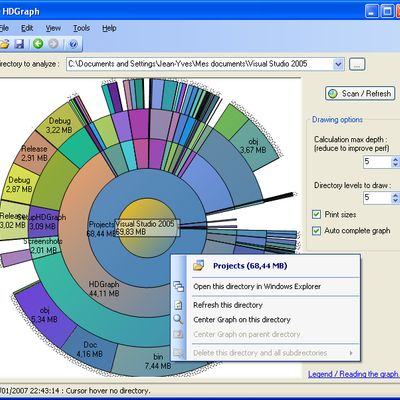Select the bin 7,44 MB segment
This screenshot has width=400, height=400.
[158, 361]
